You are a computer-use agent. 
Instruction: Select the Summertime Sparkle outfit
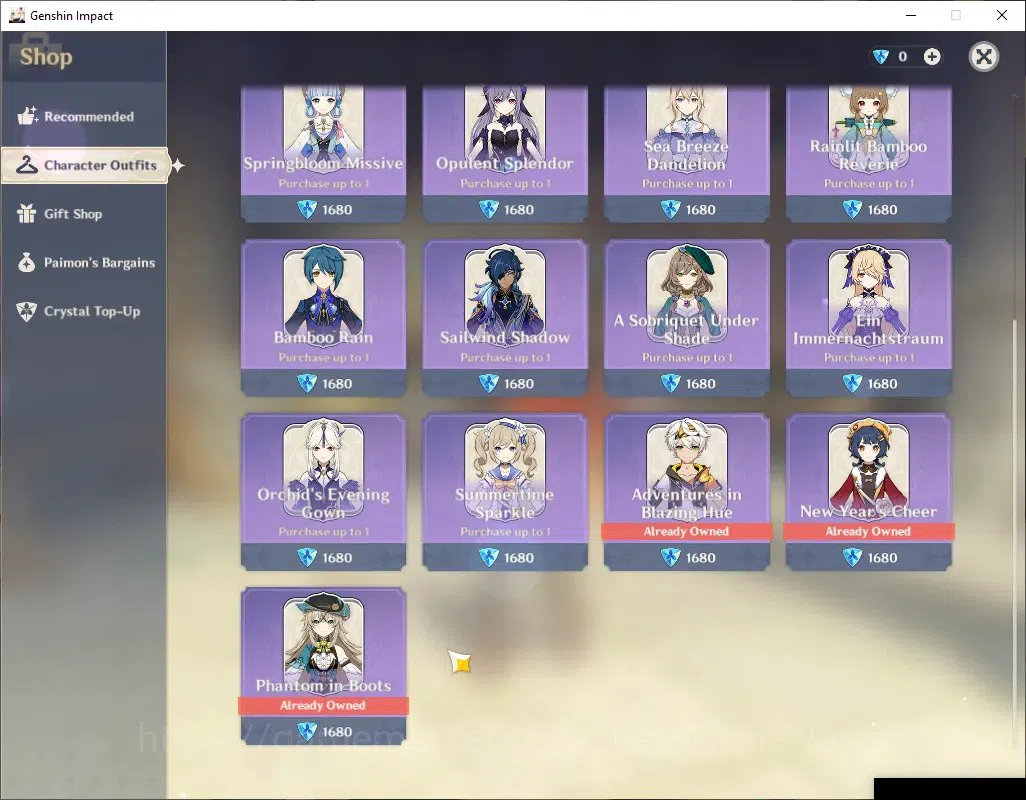pyautogui.click(x=505, y=492)
